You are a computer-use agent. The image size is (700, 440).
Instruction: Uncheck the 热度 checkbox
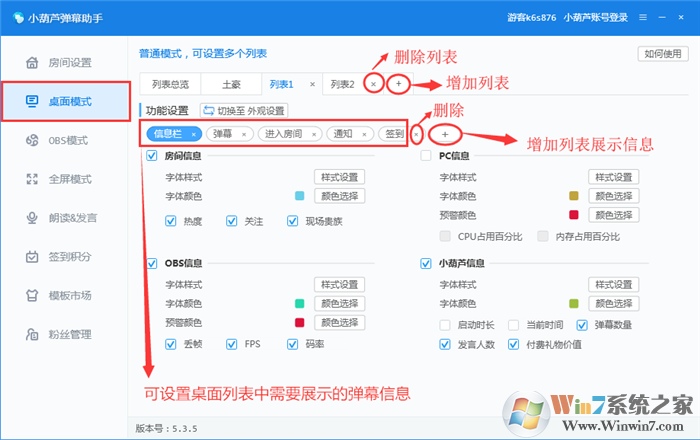pyautogui.click(x=171, y=221)
